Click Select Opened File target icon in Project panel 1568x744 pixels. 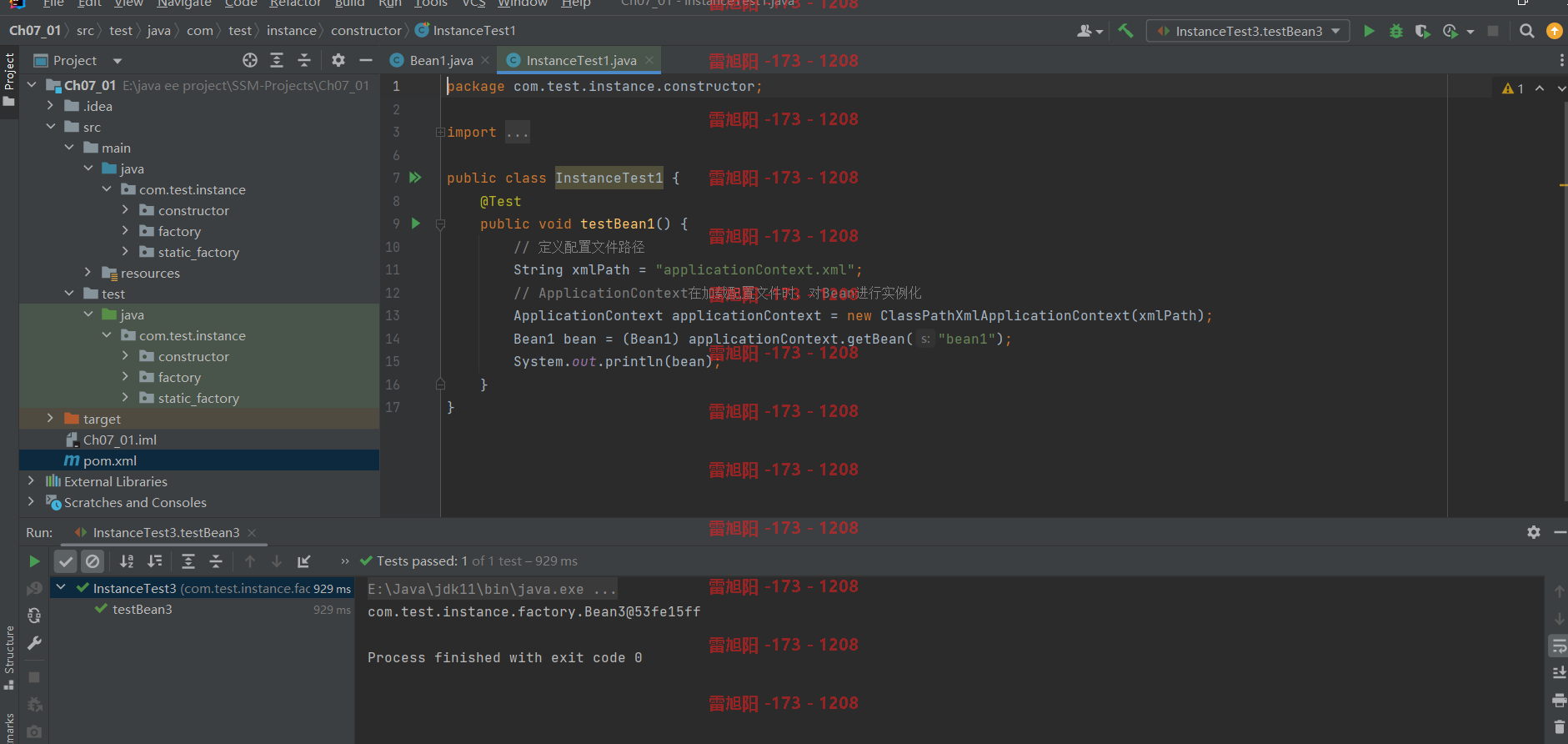[250, 60]
